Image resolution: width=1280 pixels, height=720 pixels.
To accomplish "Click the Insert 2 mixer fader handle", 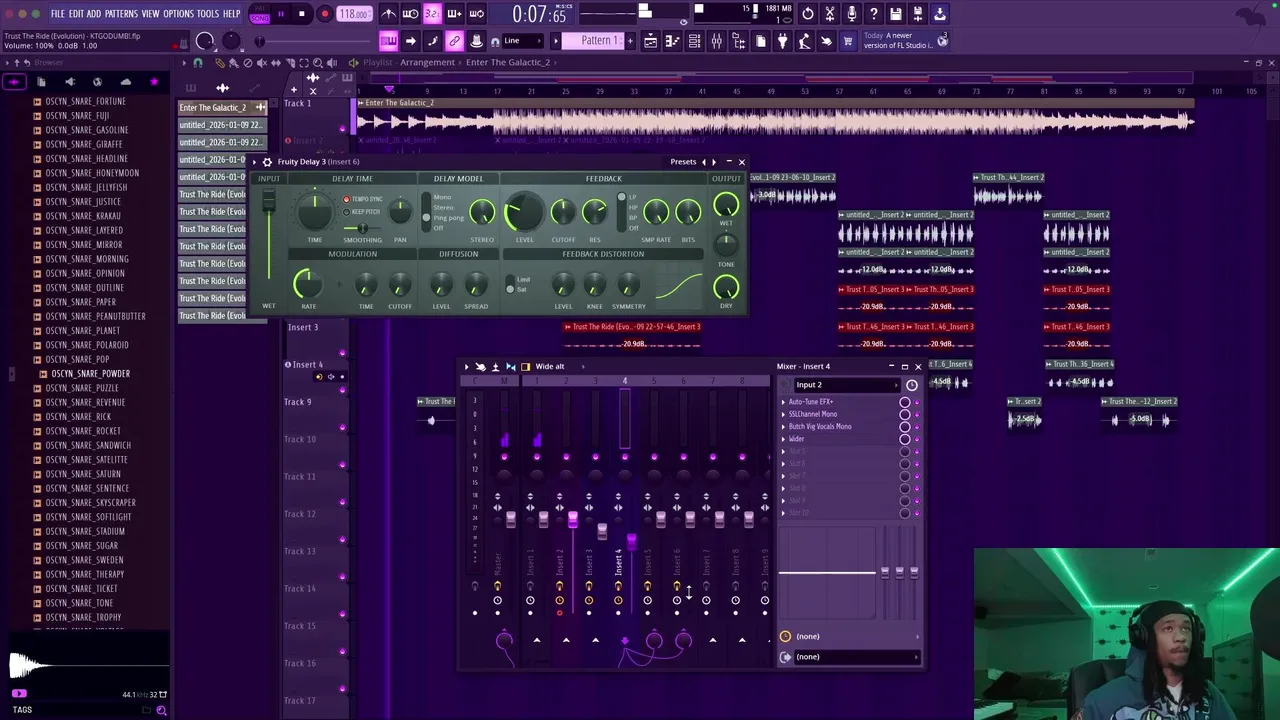I will (x=572, y=518).
